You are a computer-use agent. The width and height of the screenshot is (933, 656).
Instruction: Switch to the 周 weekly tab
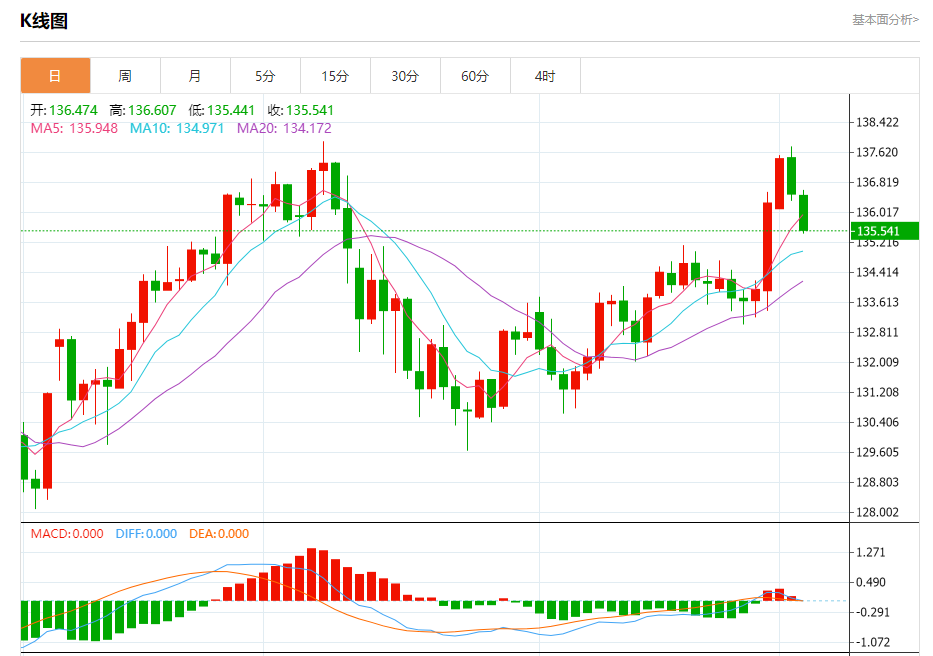(x=125, y=76)
